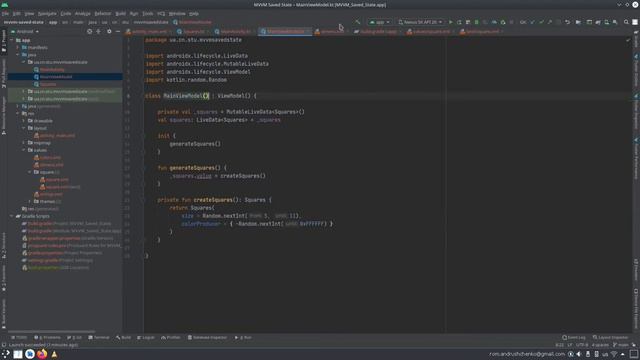Viewport: 640px width, 360px height.
Task: Run the app with green play icon
Action: 451,22
